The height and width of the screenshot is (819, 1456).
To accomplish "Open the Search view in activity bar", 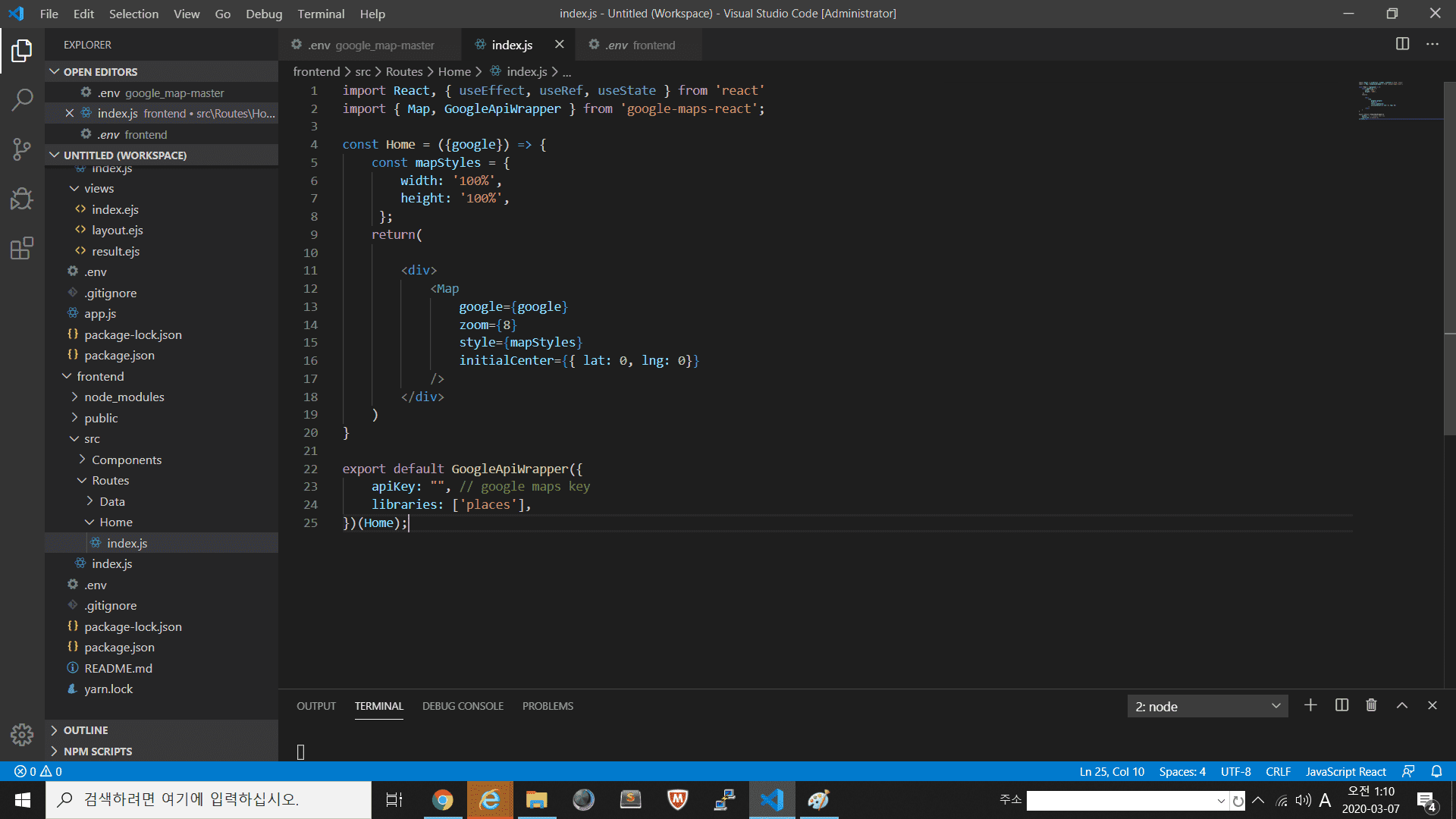I will (22, 99).
